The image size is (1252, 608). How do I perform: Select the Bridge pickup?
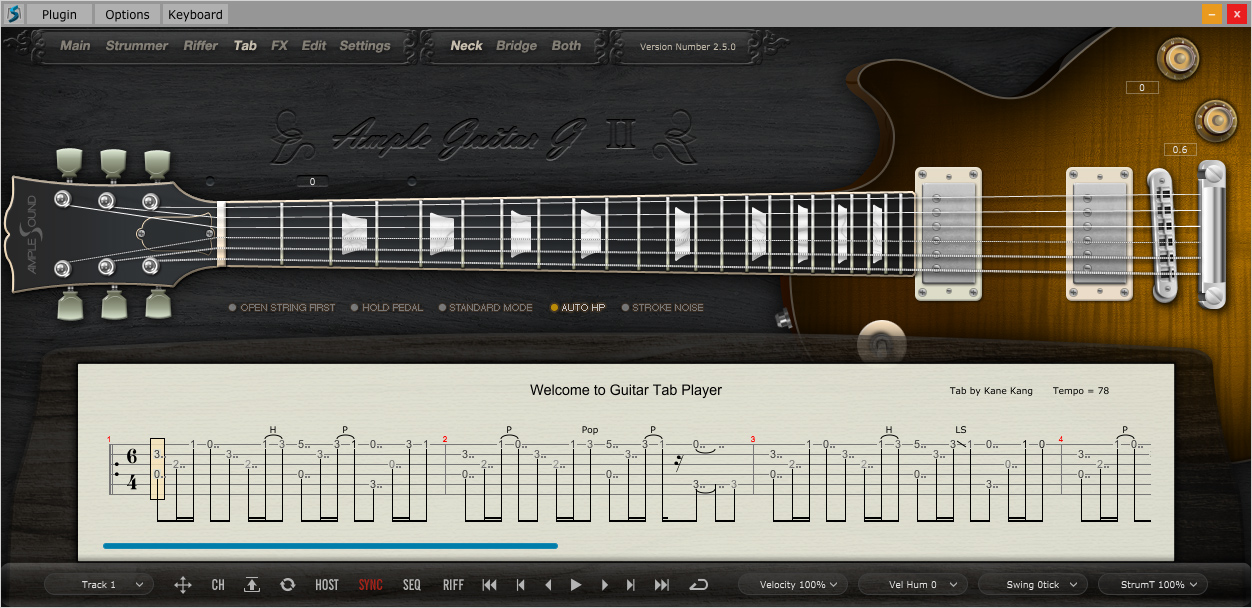click(x=516, y=46)
